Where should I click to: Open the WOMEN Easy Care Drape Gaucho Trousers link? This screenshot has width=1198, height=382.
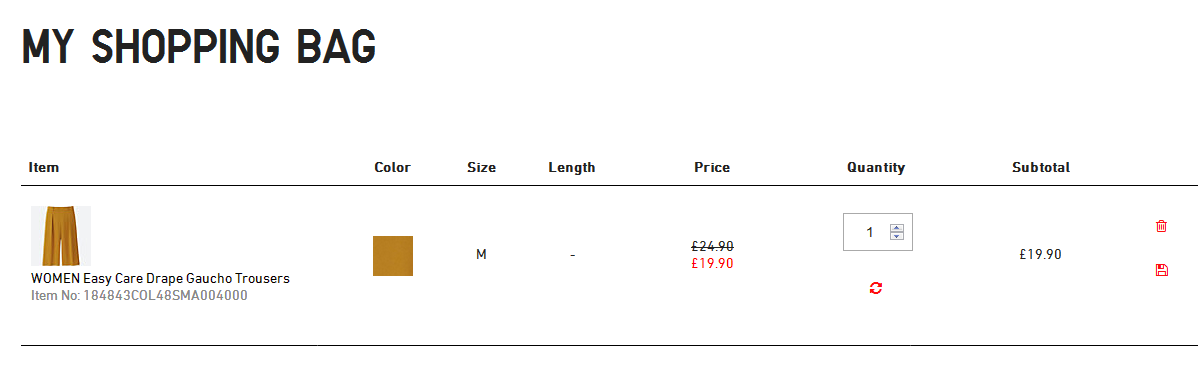pyautogui.click(x=160, y=278)
